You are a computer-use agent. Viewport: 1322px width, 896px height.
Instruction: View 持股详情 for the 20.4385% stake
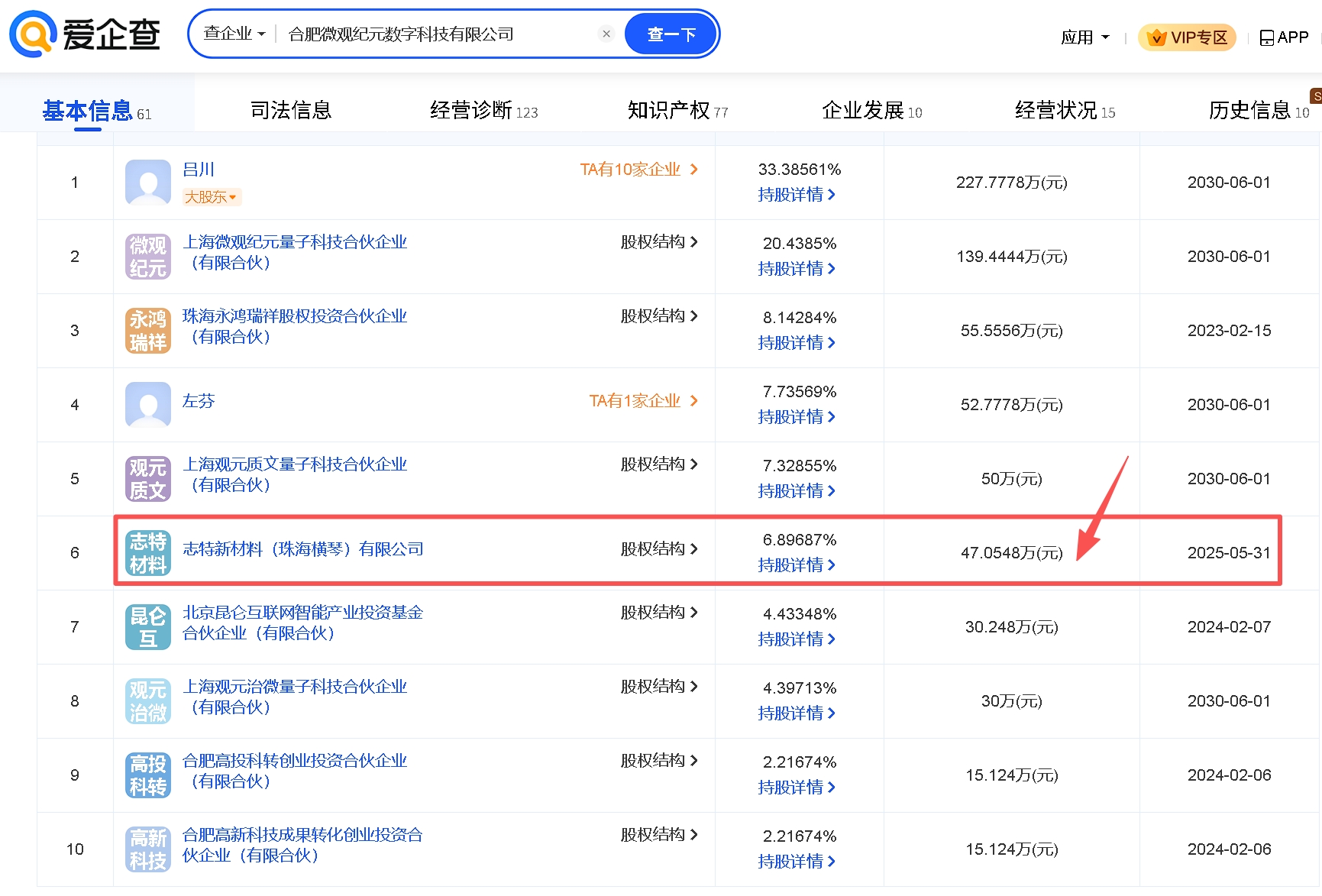coord(797,269)
